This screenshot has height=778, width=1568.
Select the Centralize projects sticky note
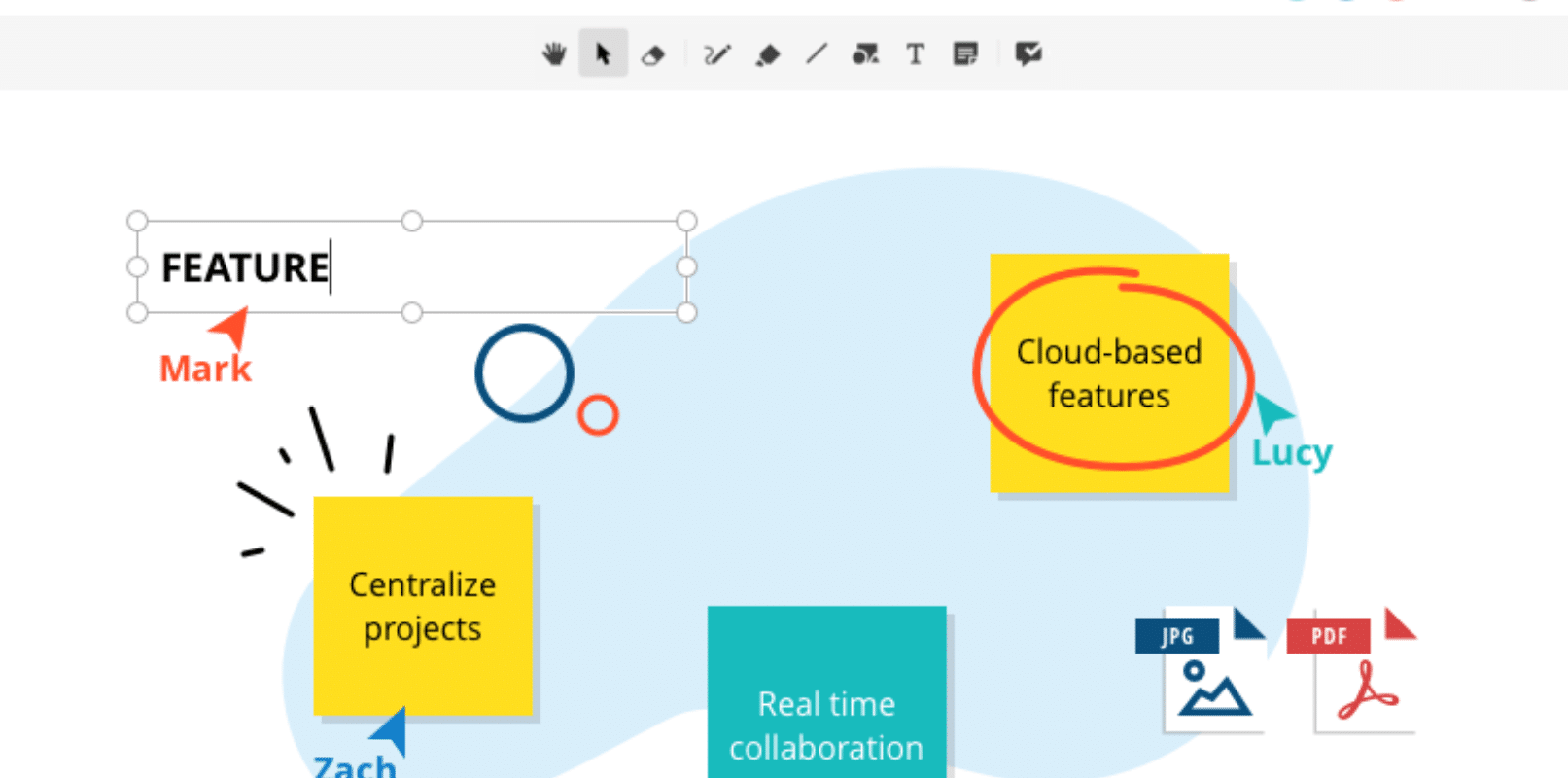pos(423,606)
